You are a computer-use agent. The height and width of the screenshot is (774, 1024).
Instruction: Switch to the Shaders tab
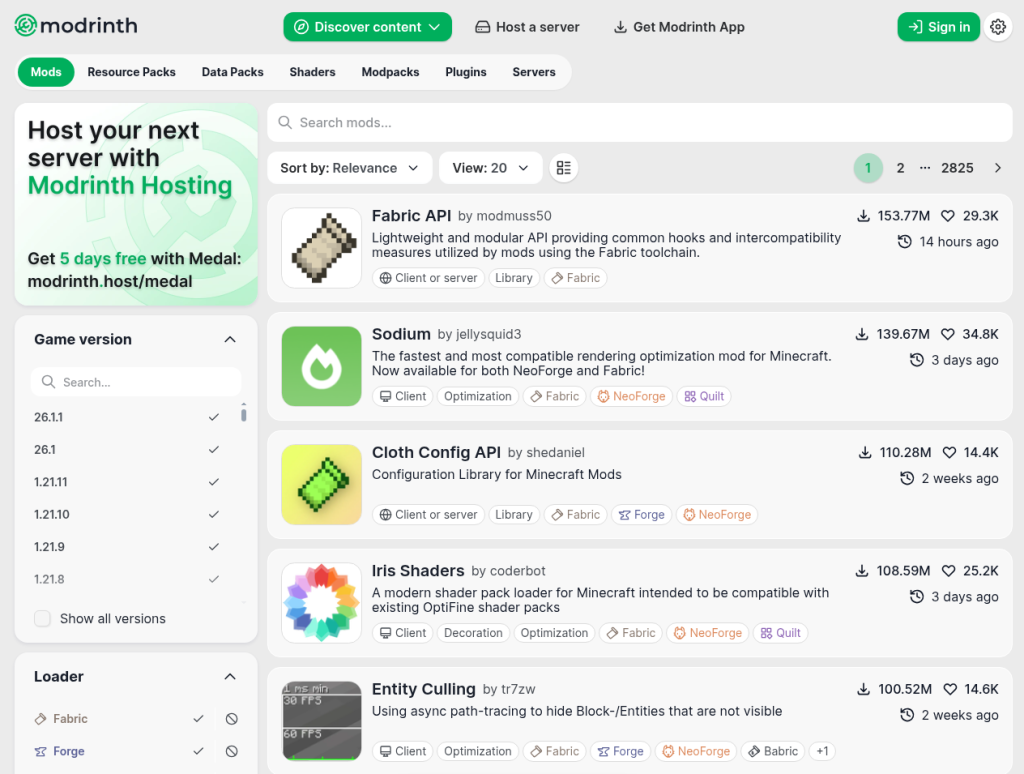pos(312,72)
